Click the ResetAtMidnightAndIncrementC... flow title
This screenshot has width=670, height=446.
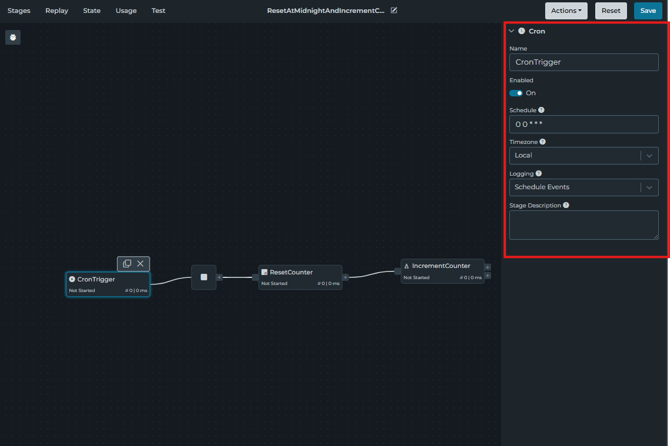pyautogui.click(x=326, y=11)
